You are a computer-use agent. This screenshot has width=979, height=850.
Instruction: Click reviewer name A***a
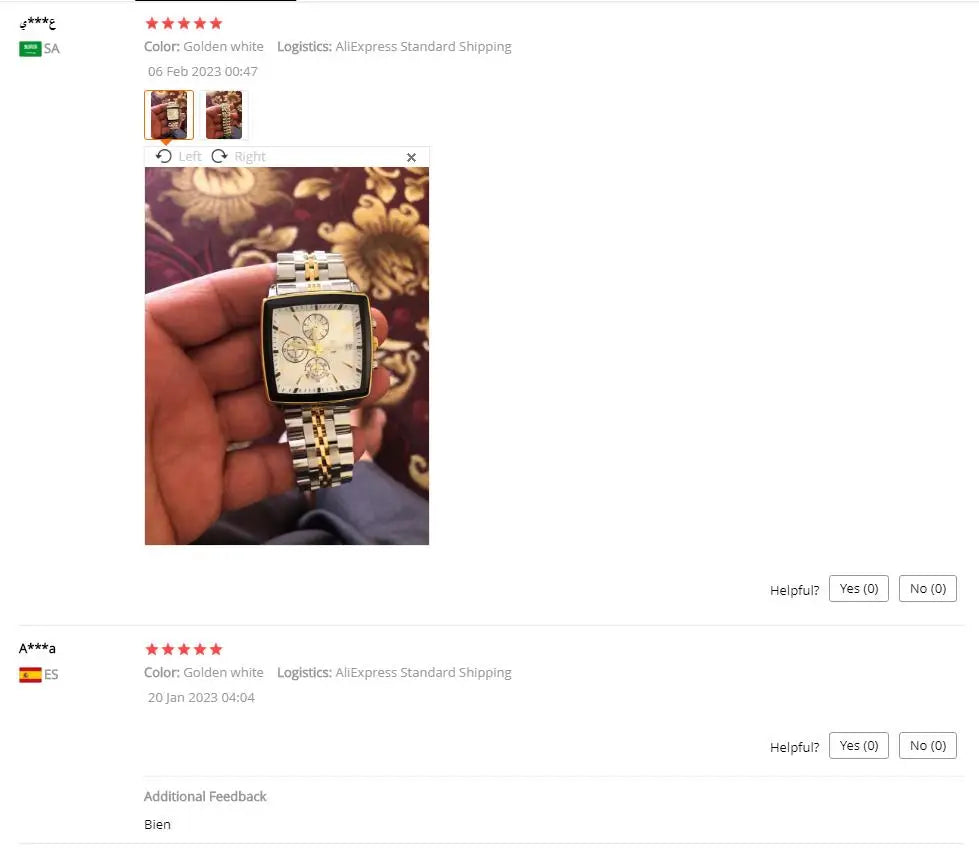(37, 648)
